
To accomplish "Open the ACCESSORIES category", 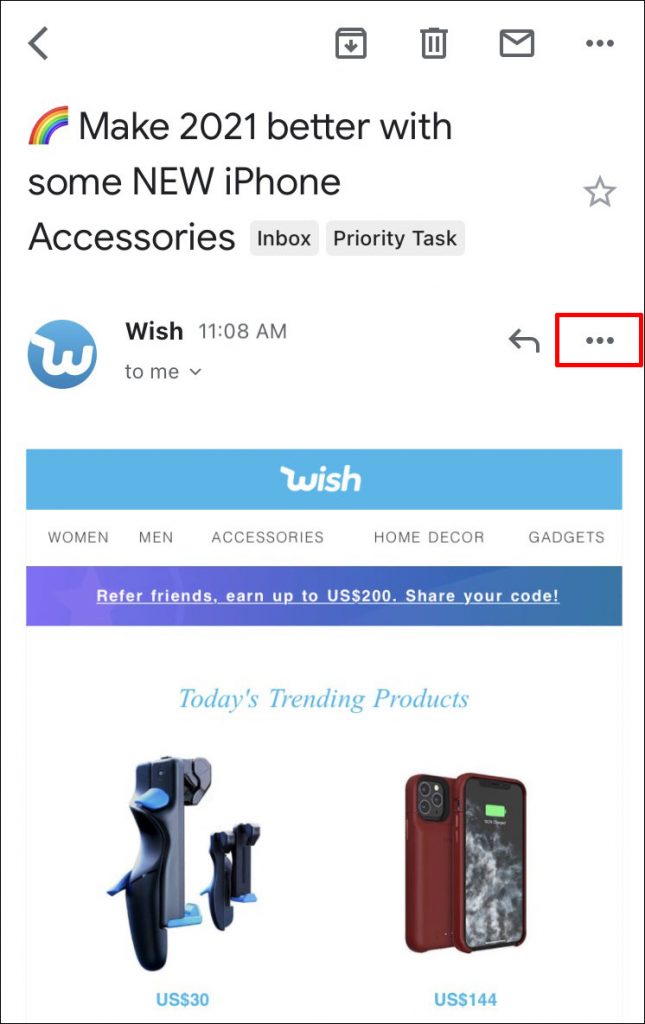I will [x=268, y=537].
